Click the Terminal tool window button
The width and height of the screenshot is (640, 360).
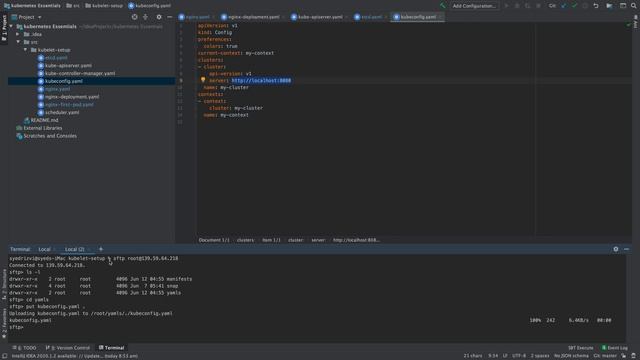pyautogui.click(x=111, y=348)
